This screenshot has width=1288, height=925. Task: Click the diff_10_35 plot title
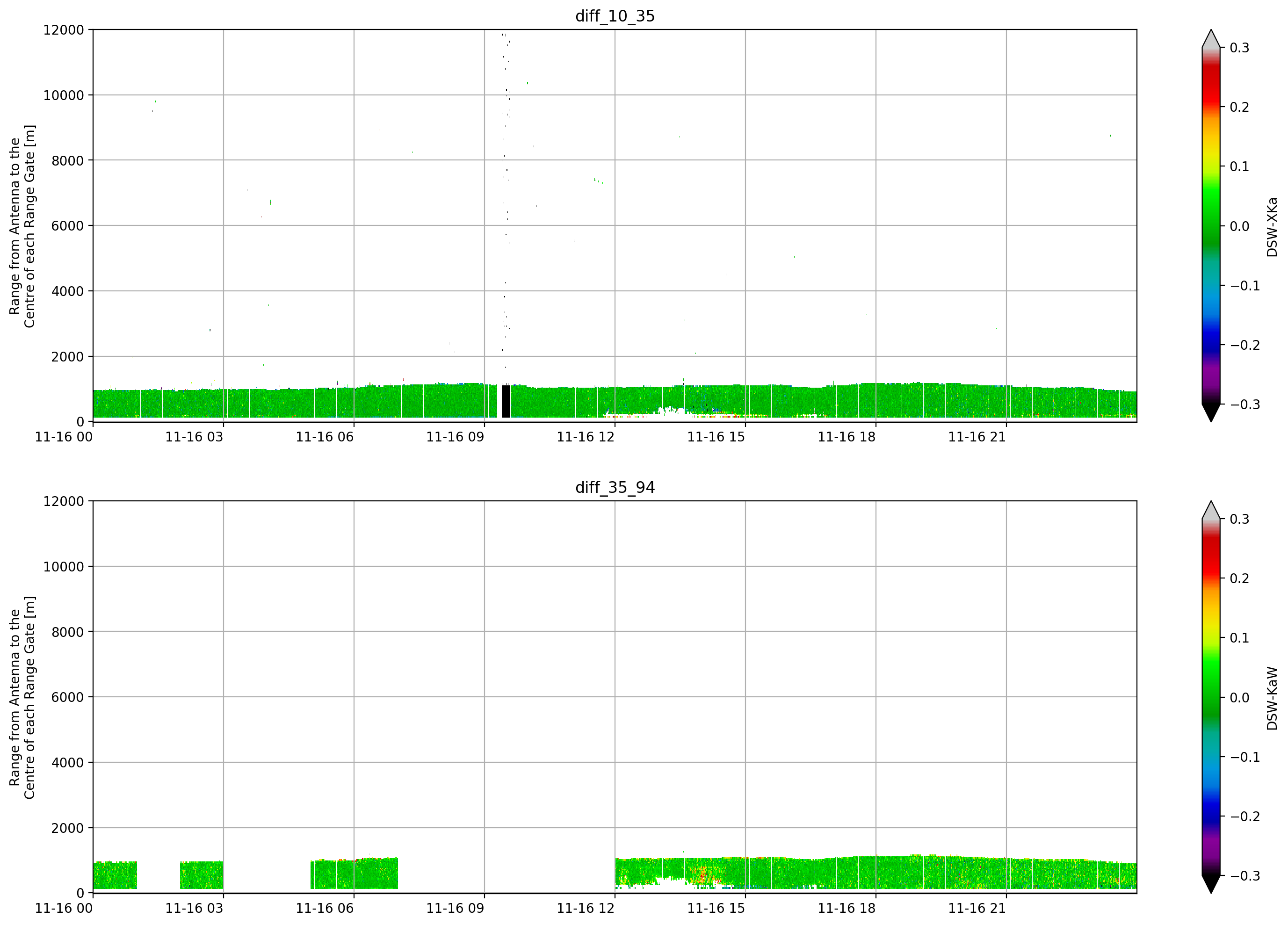click(x=615, y=16)
